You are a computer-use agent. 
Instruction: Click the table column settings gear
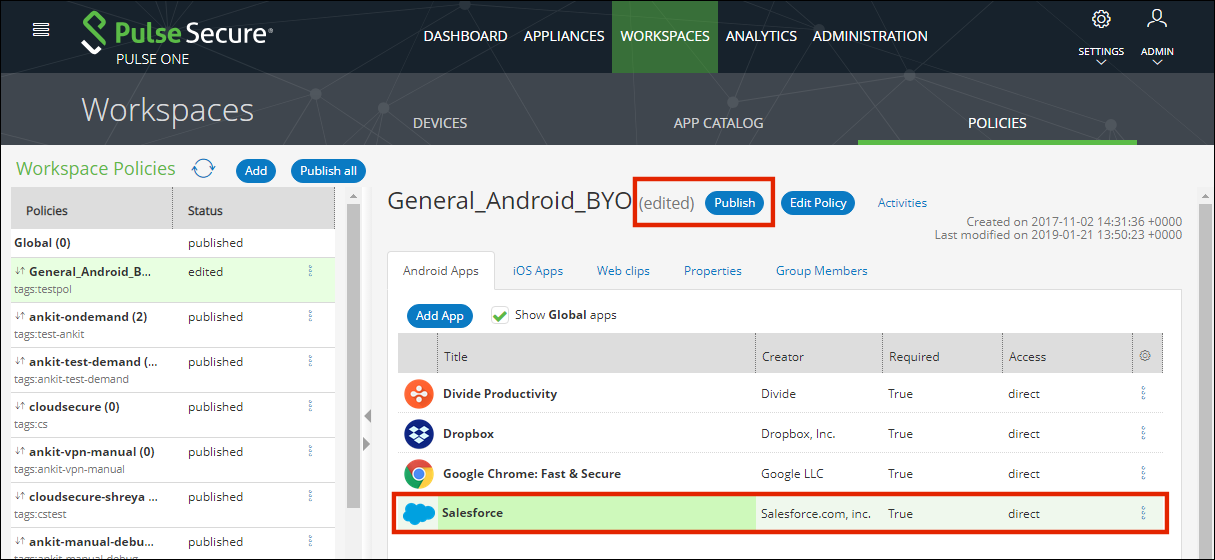[1145, 356]
